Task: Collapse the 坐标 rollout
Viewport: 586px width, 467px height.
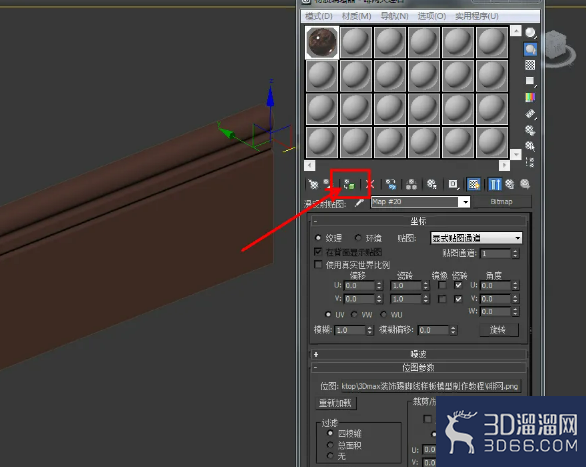Action: pos(419,221)
